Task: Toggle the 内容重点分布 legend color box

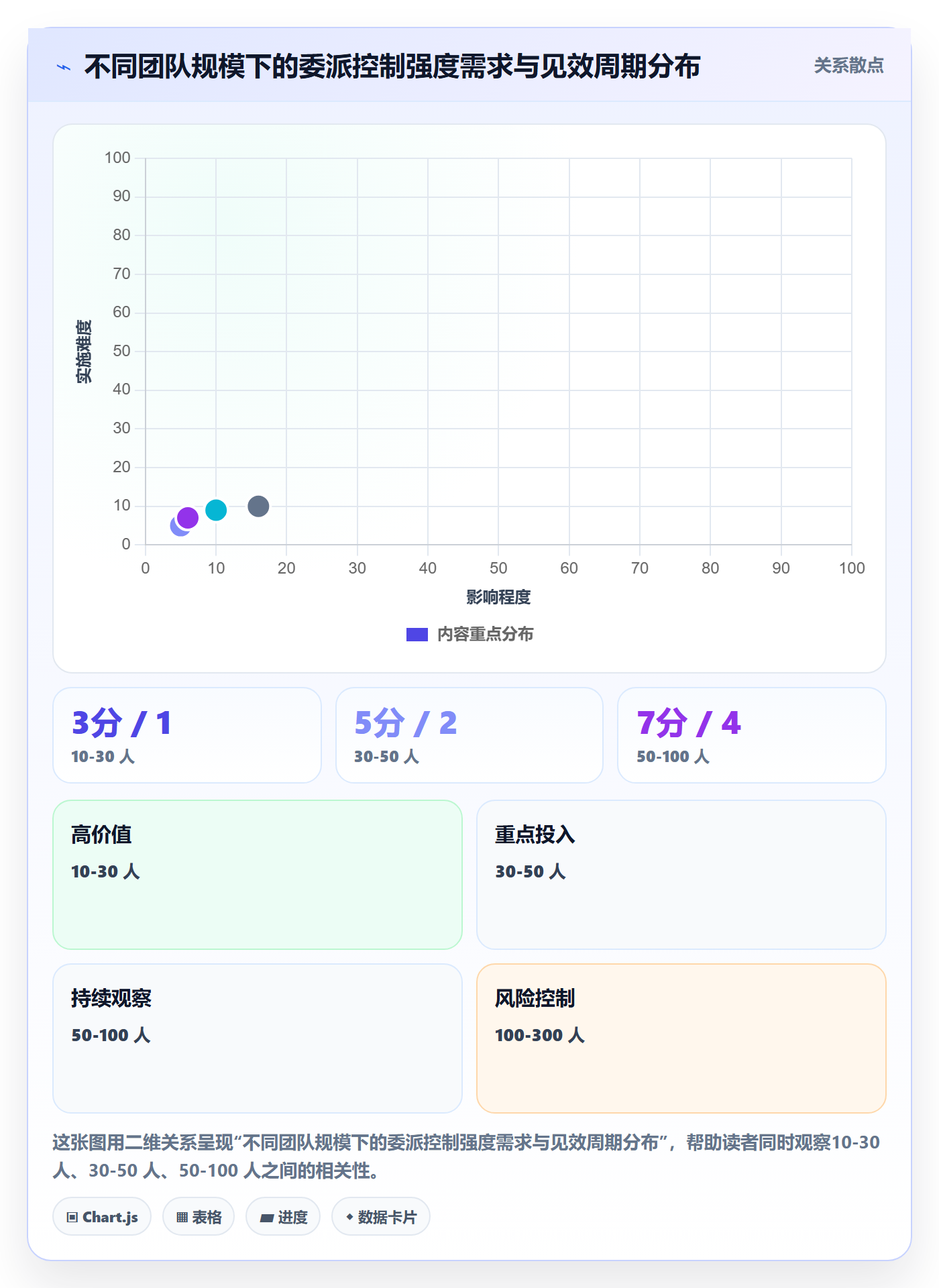Action: 417,635
